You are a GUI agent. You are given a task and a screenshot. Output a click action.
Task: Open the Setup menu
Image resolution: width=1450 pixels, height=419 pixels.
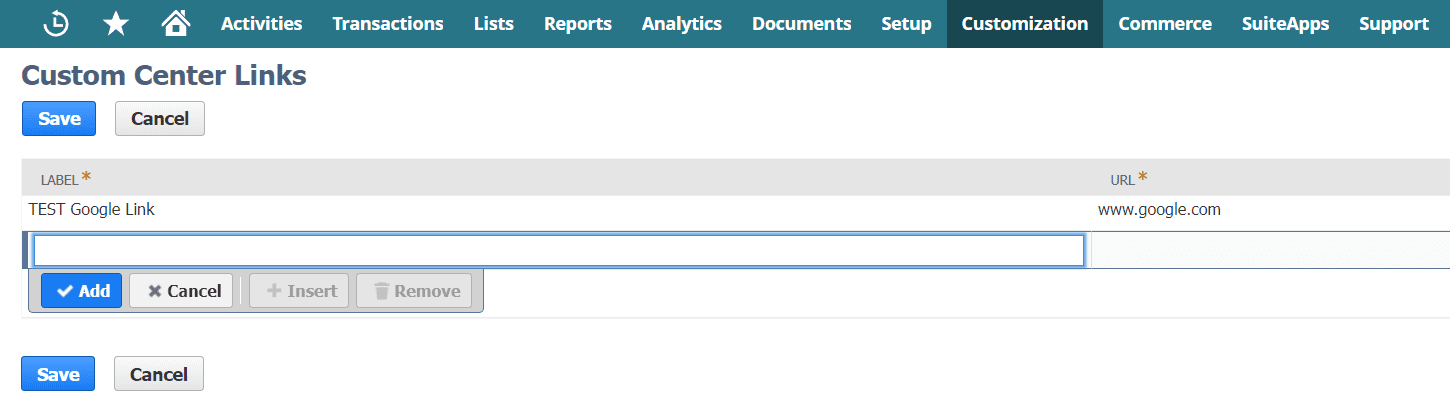tap(906, 24)
